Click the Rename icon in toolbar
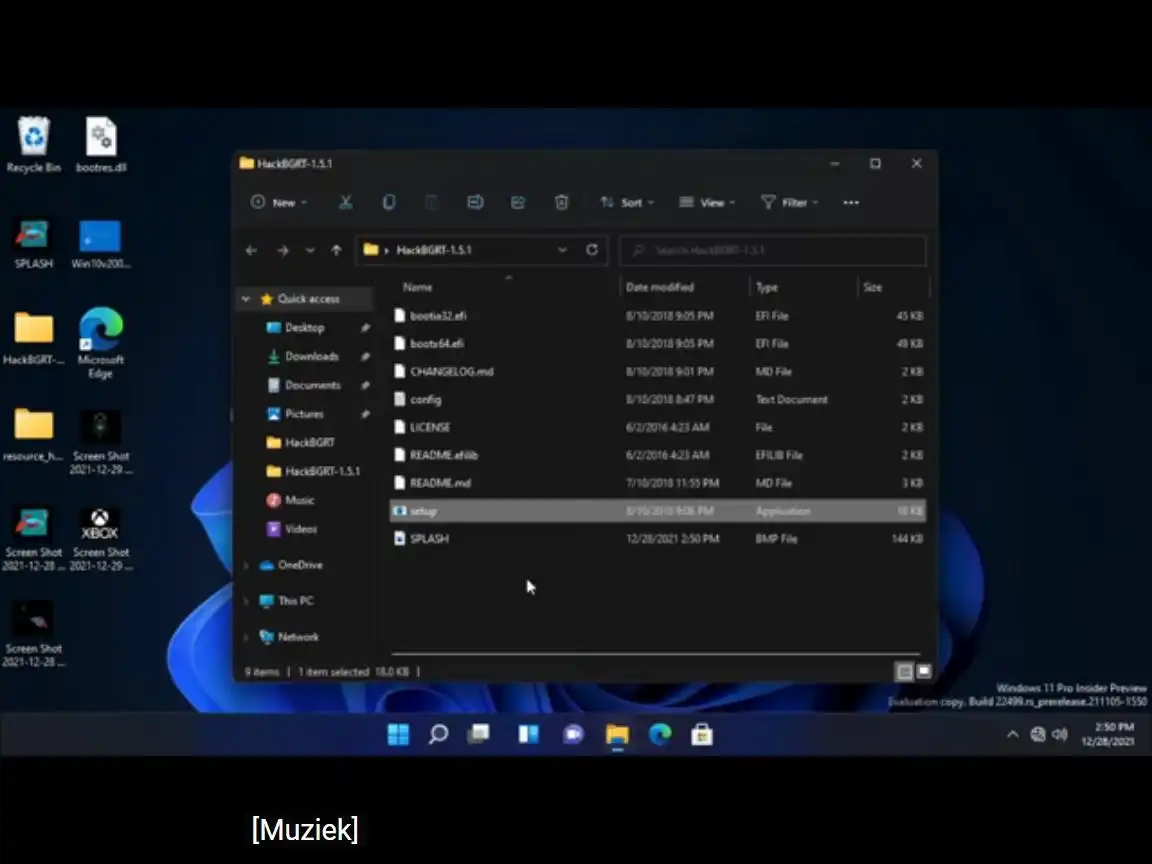Screen dimensions: 1152x864 [475, 202]
